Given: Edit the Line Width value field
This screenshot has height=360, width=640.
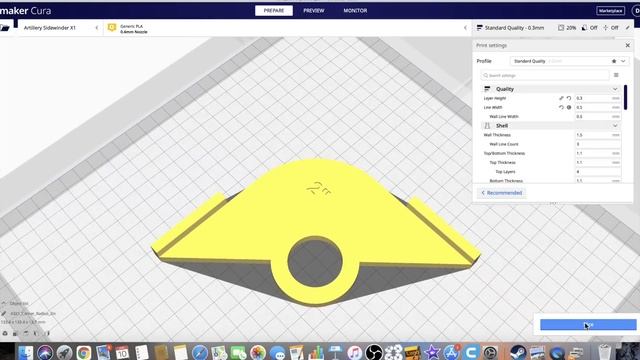Looking at the screenshot, I should point(598,107).
